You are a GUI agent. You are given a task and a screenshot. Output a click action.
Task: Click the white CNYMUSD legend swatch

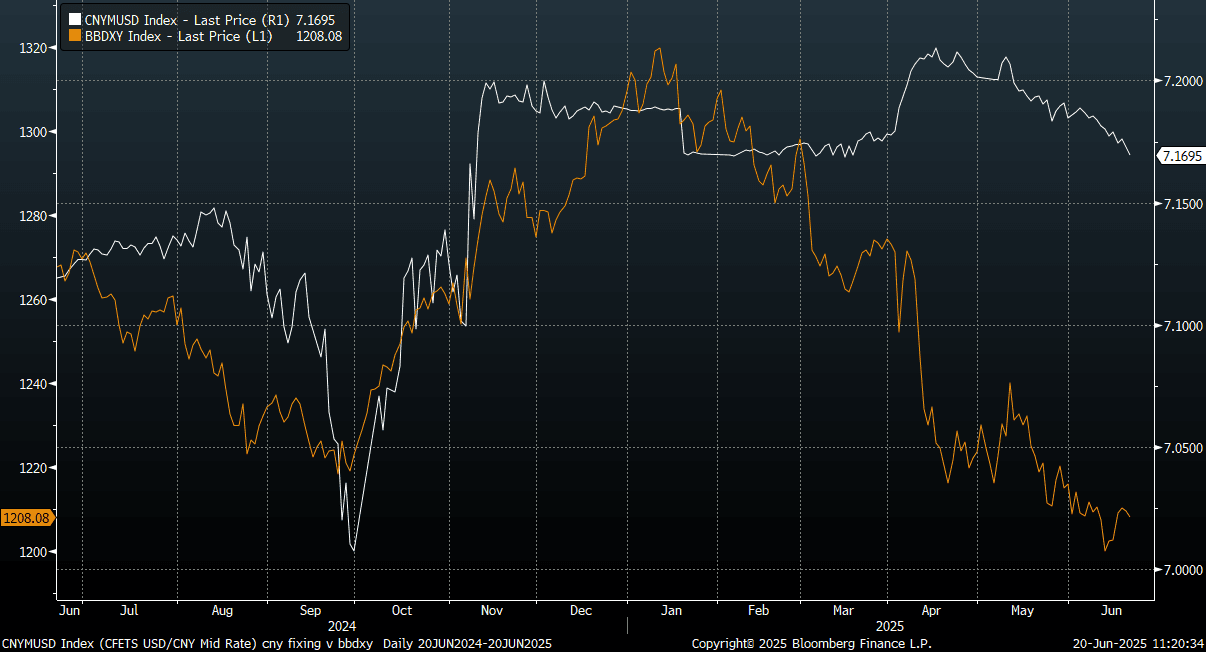point(74,19)
